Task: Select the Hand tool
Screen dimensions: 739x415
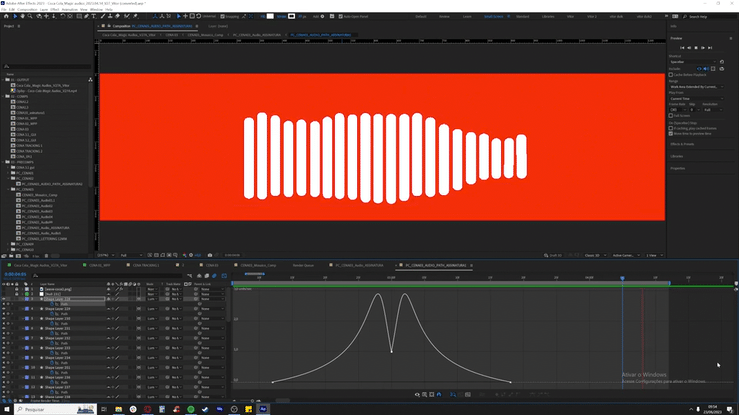Action: (x=22, y=16)
